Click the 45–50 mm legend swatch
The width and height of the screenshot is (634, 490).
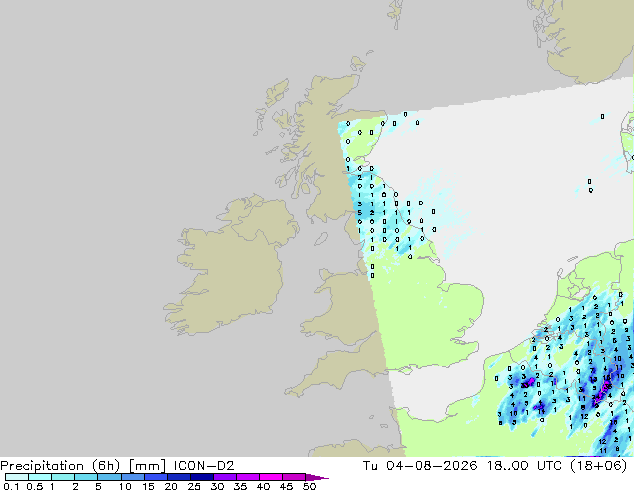[x=294, y=477]
